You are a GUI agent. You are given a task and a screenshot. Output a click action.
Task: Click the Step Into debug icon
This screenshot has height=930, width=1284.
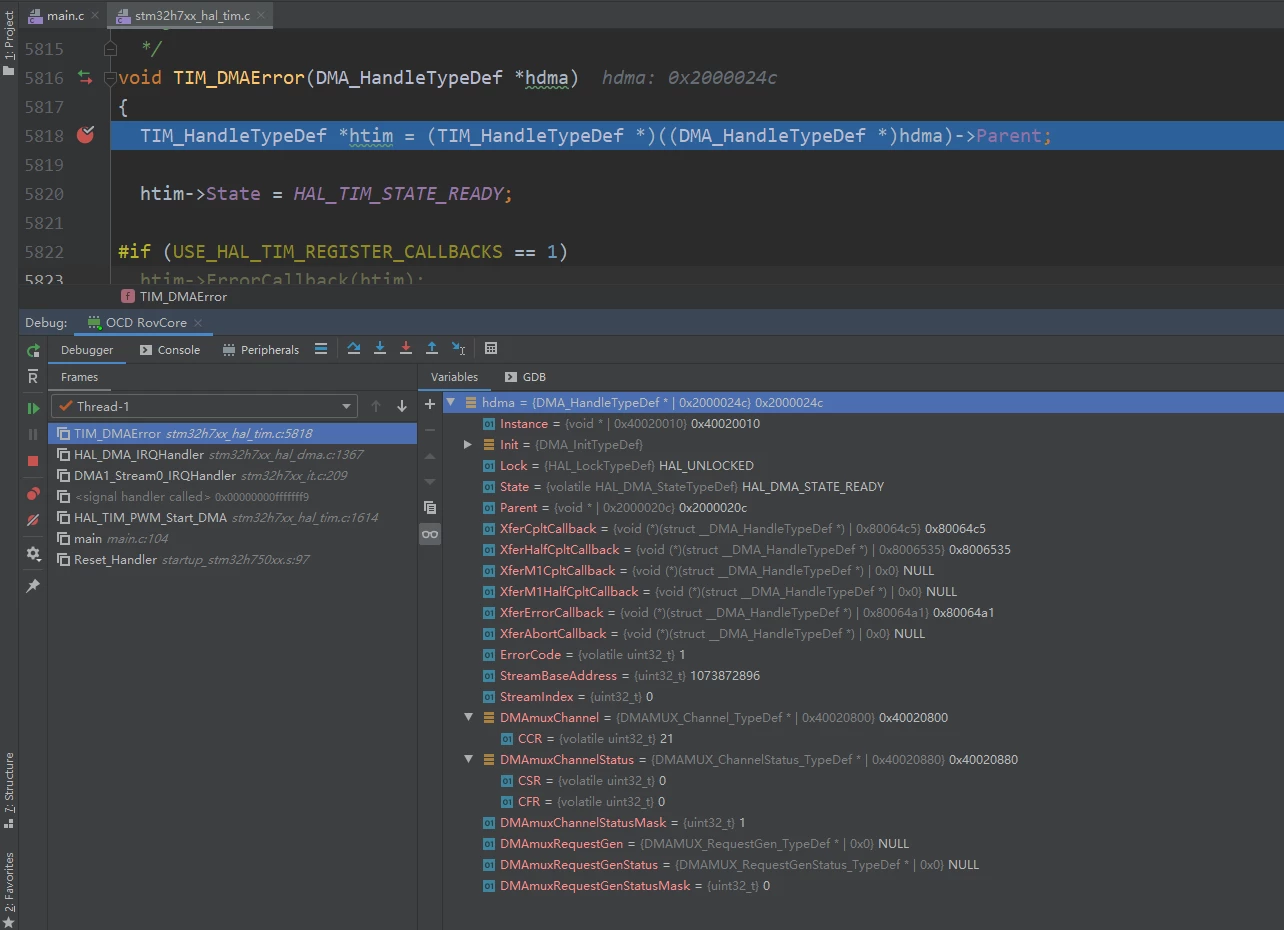coord(380,349)
